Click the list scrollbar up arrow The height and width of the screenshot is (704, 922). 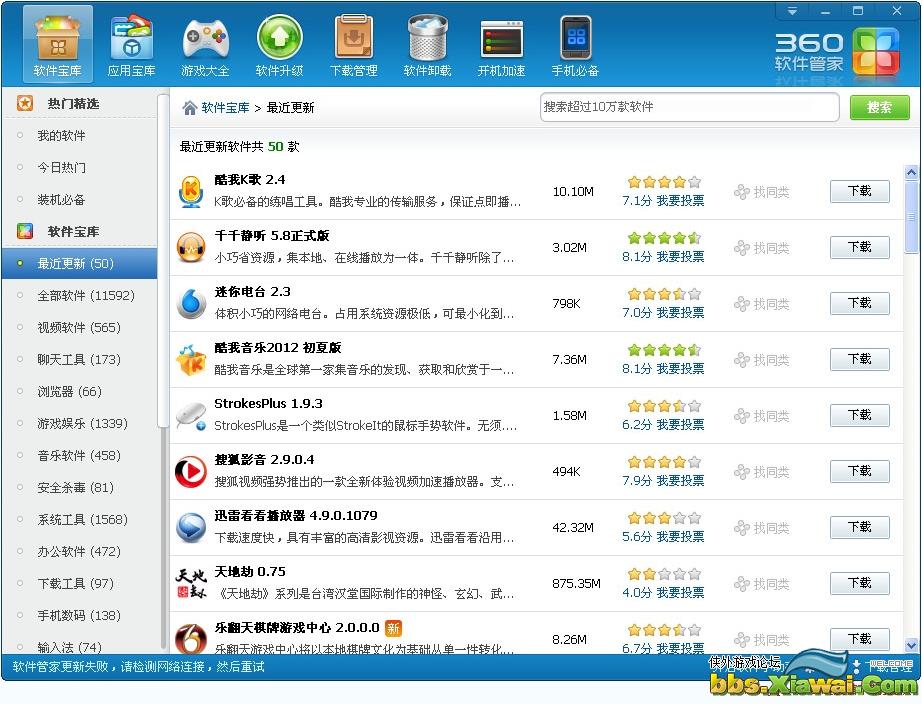911,173
